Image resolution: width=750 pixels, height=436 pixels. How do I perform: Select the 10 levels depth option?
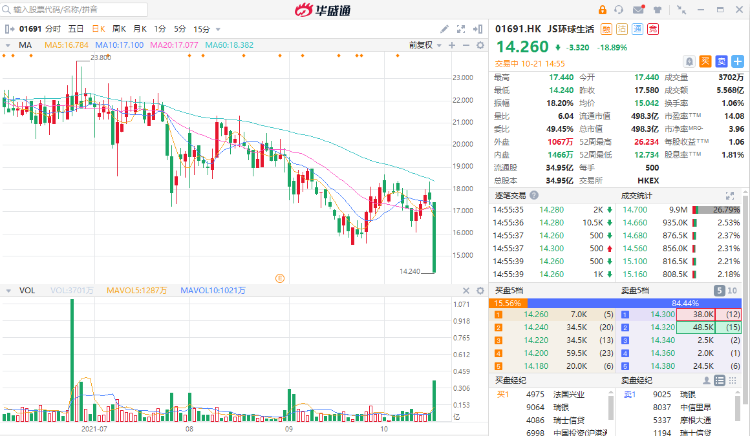[x=732, y=291]
